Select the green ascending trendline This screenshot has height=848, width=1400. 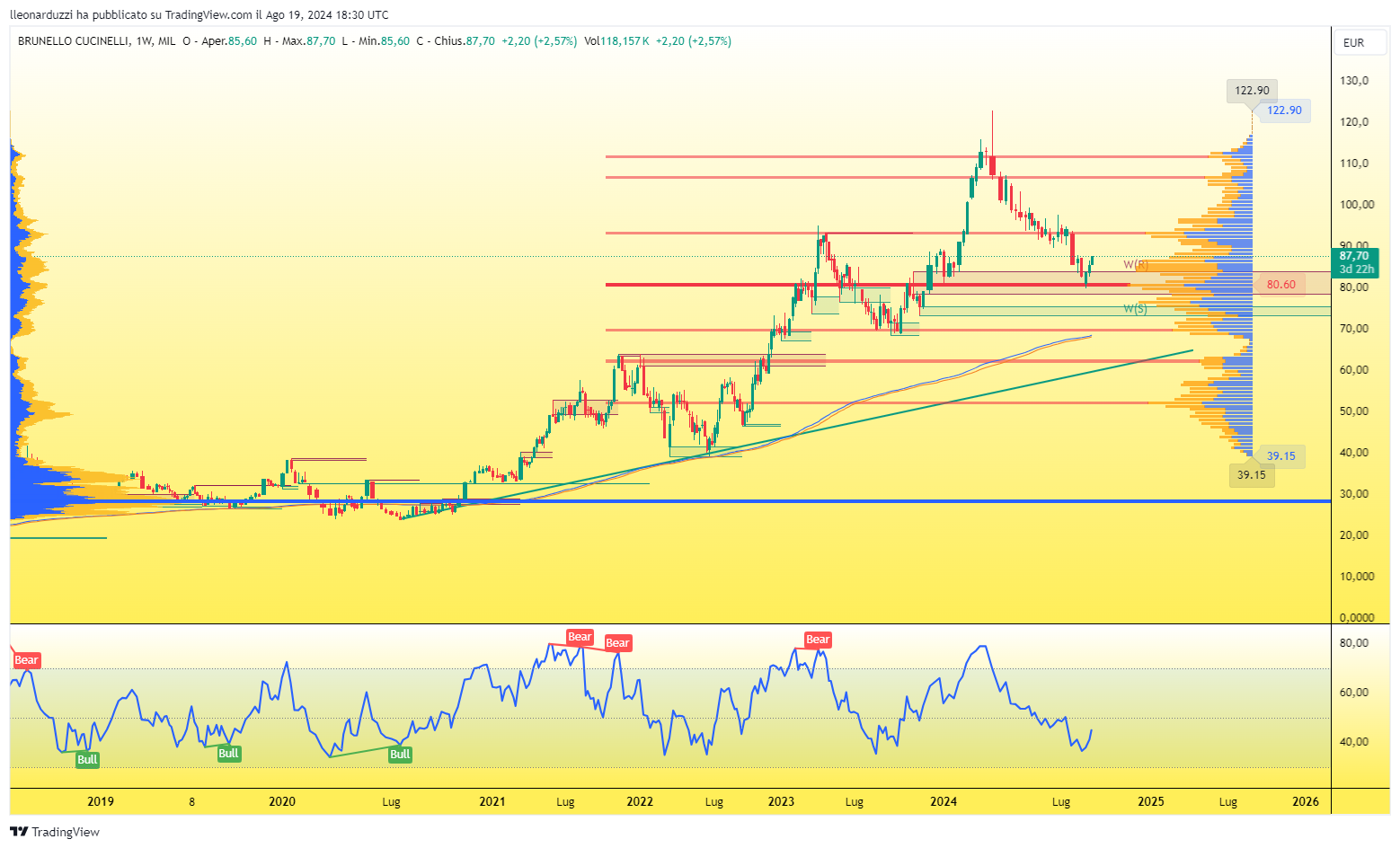click(x=796, y=434)
